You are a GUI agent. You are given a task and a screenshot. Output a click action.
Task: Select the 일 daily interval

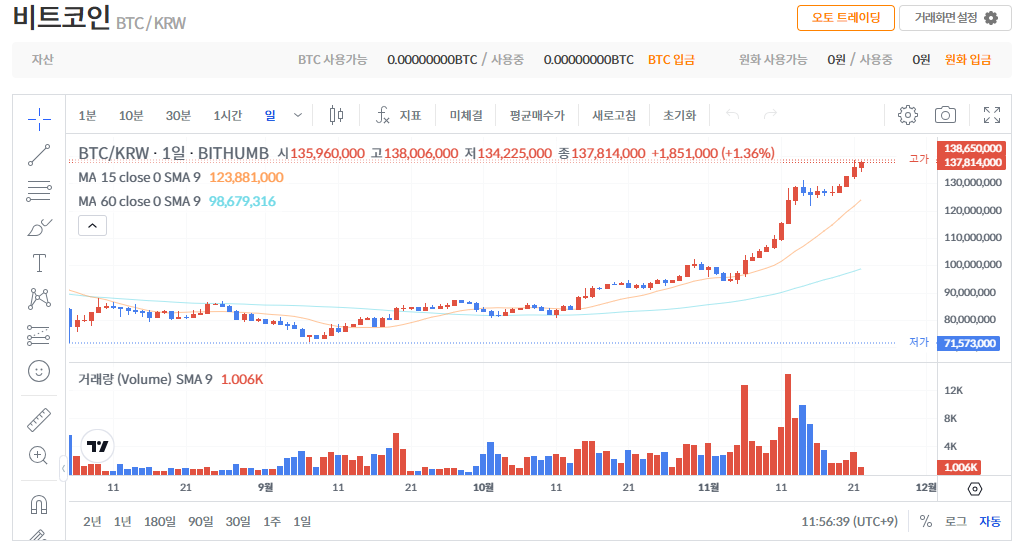pyautogui.click(x=270, y=116)
